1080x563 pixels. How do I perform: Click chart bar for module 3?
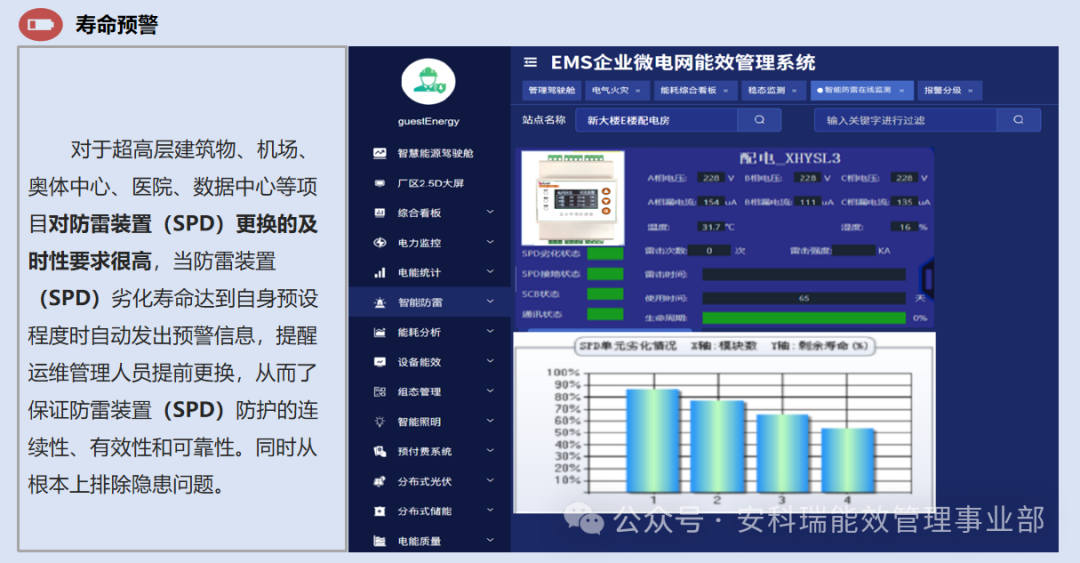(x=782, y=453)
